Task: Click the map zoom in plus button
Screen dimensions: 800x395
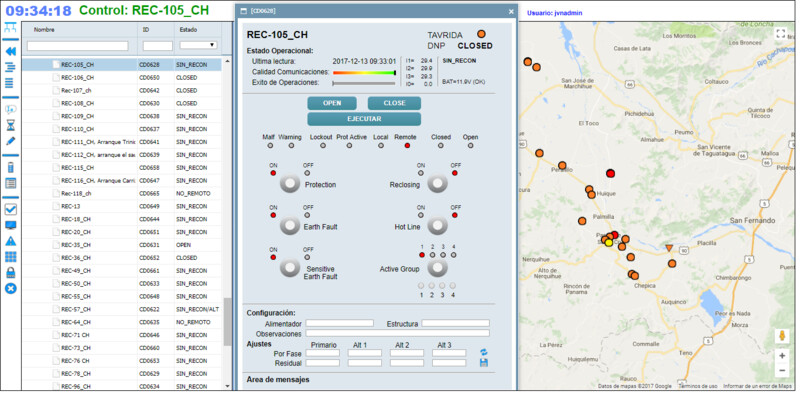Action: 782,355
